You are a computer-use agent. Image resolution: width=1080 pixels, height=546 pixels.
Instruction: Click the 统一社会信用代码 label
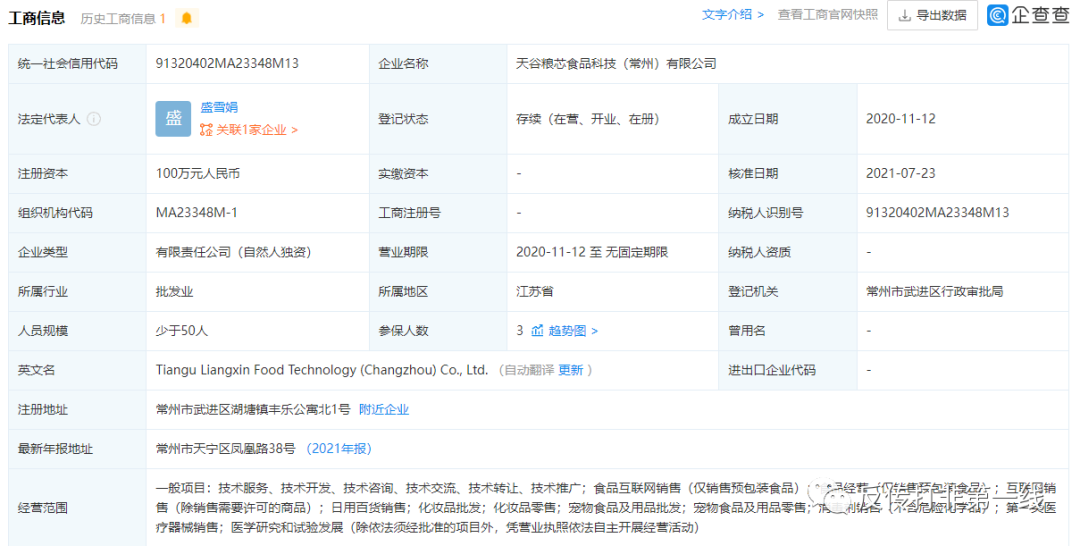point(68,63)
